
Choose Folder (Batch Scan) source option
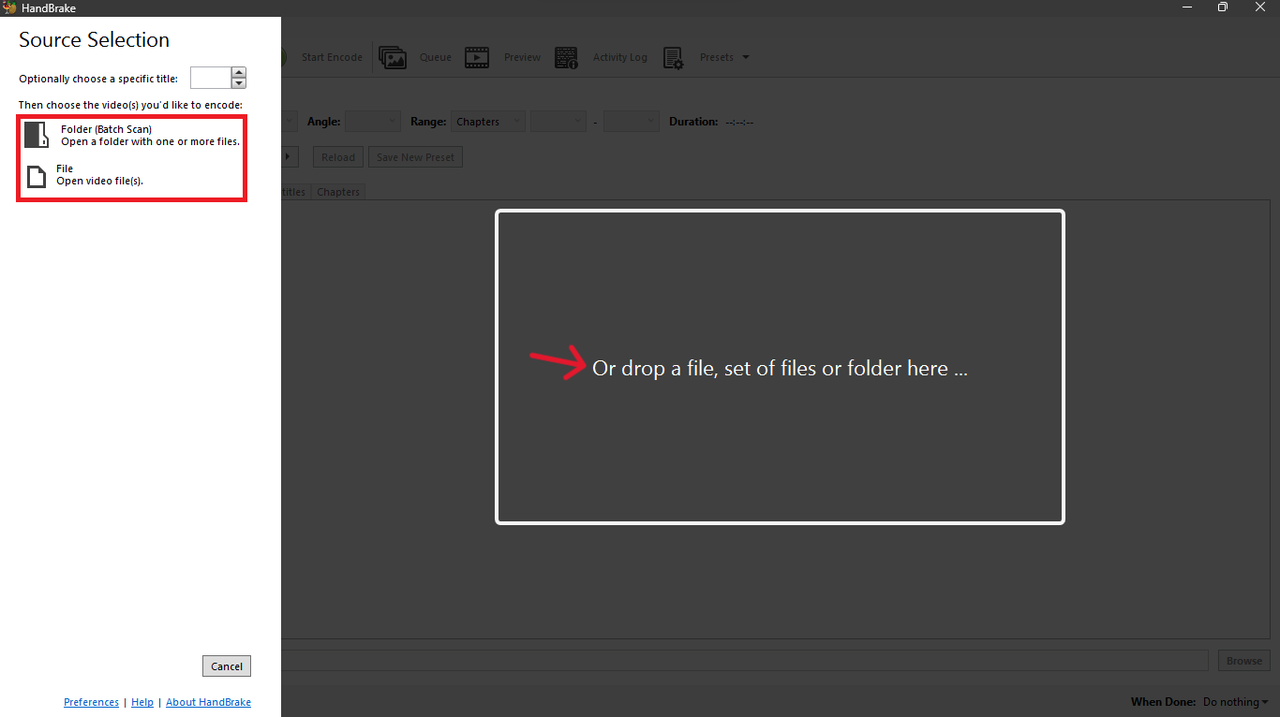click(x=132, y=135)
